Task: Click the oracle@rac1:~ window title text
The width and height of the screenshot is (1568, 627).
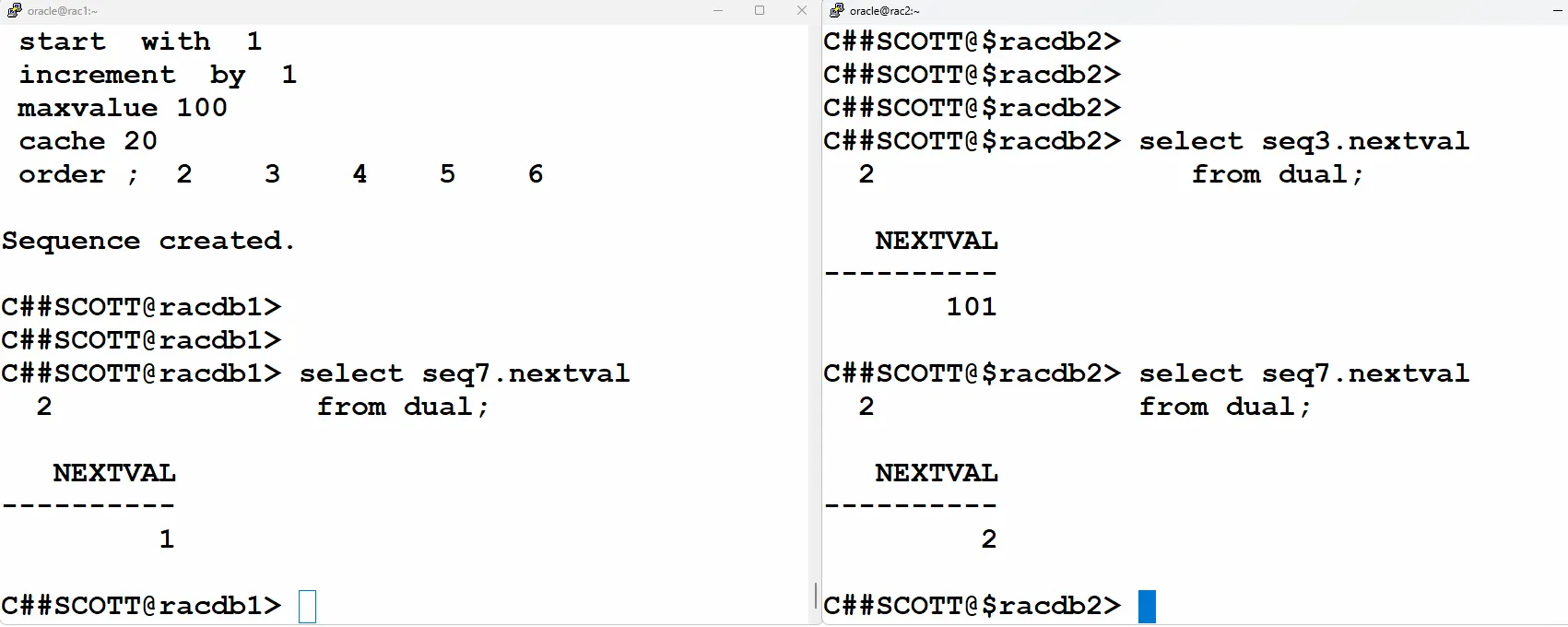Action: tap(63, 11)
